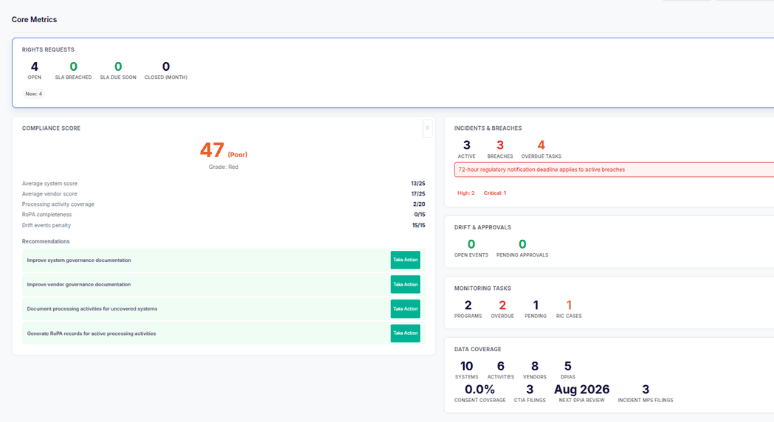
Task: Open the Pending Approvals count
Action: coord(522,248)
